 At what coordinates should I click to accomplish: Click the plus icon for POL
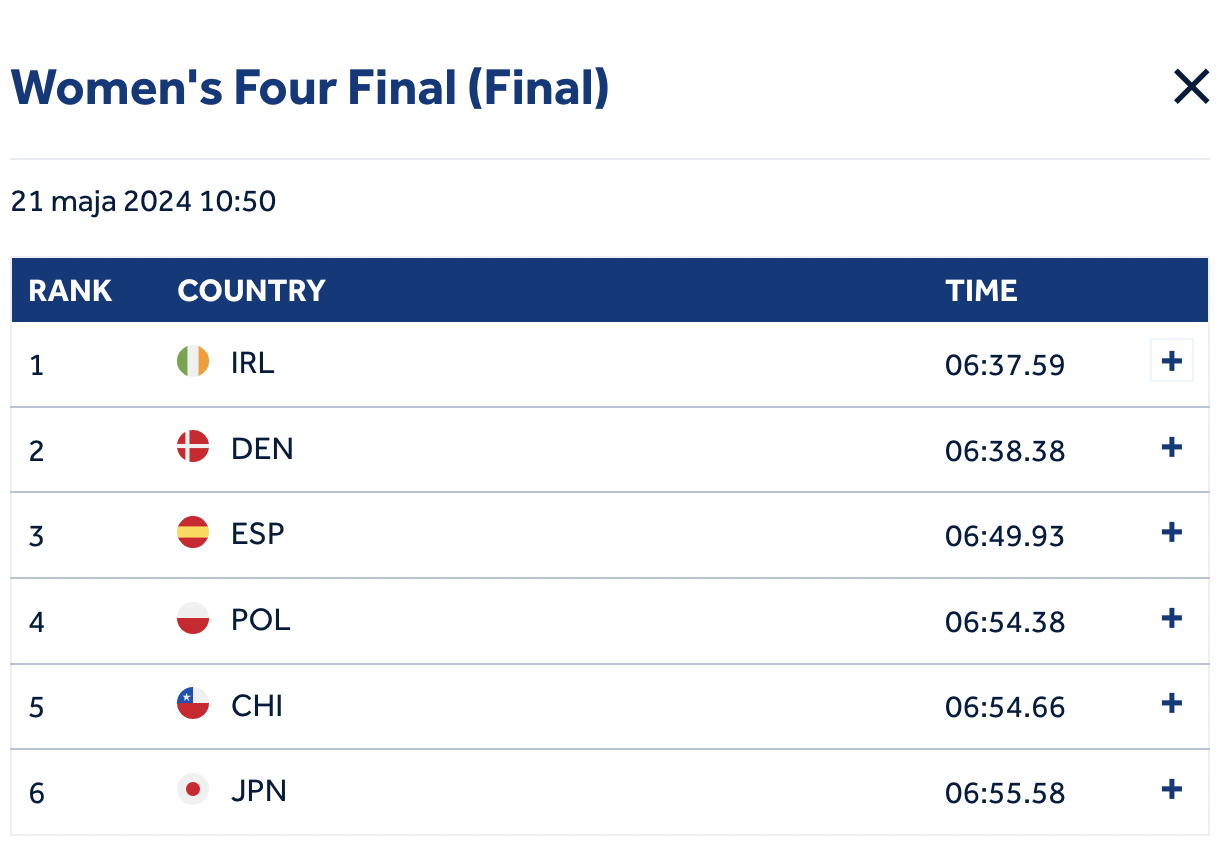pyautogui.click(x=1171, y=619)
